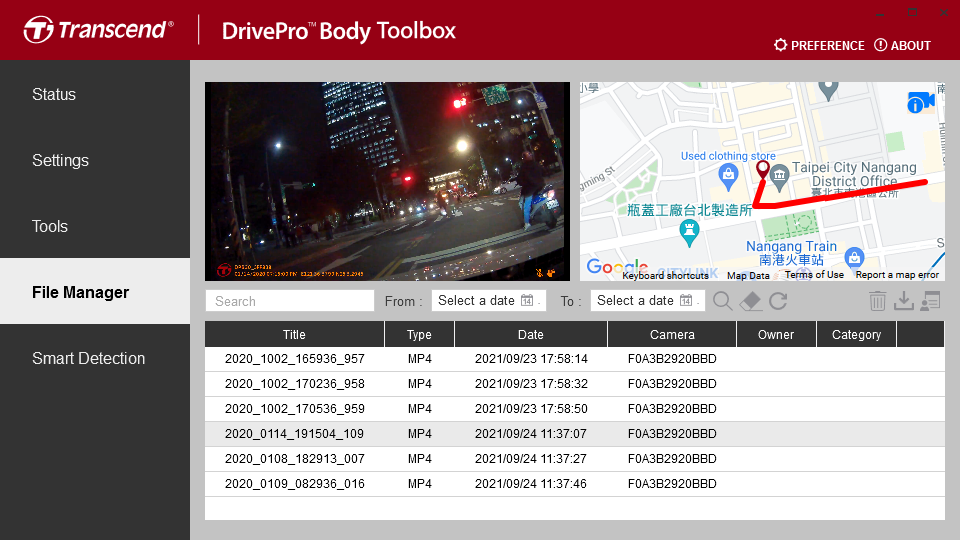
Task: Click the owner info card icon
Action: point(931,301)
